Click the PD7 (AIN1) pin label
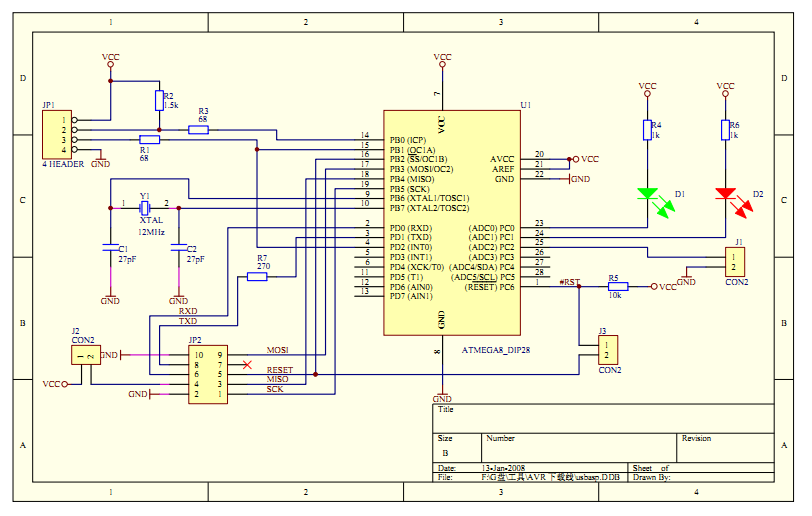Screen dimensions: 812x516 click(411, 296)
